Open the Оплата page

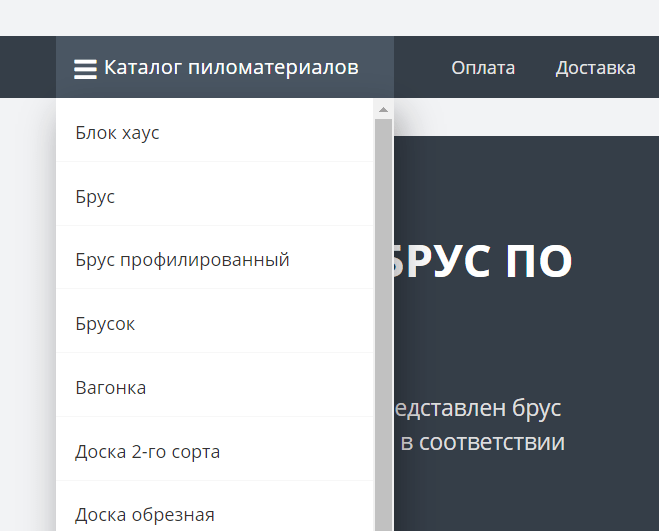[483, 68]
